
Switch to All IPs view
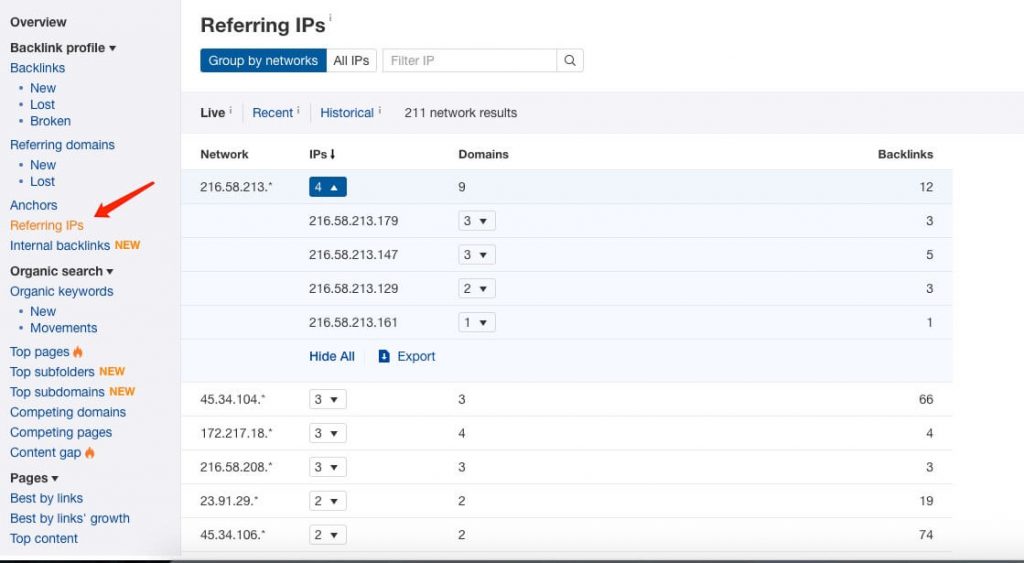click(351, 61)
